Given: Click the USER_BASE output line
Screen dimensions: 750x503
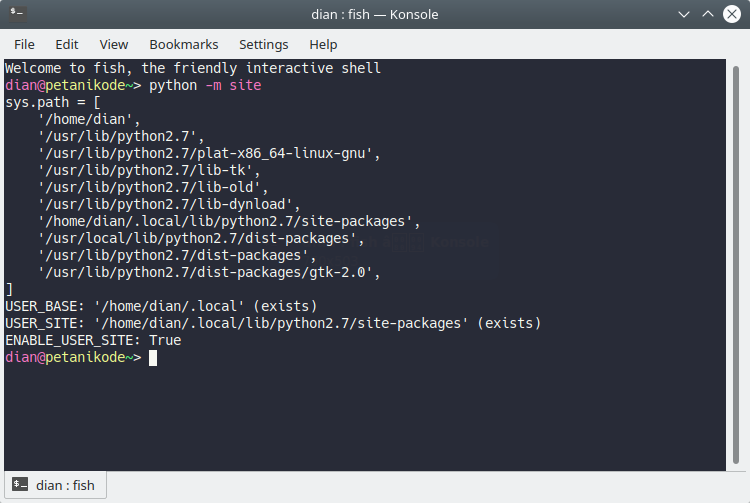Looking at the screenshot, I should coord(161,306).
